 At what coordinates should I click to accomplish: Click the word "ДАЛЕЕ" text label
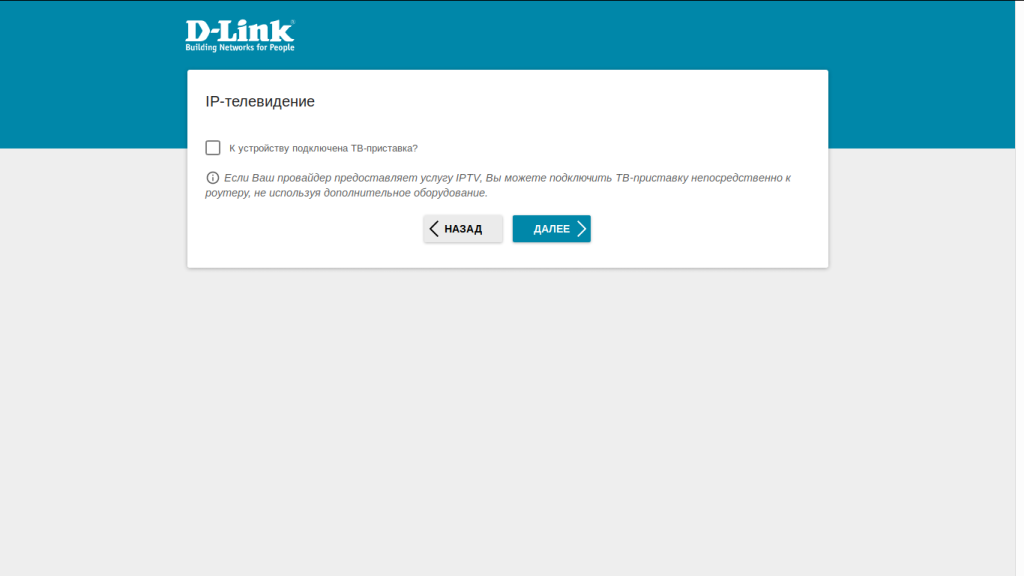coord(552,229)
